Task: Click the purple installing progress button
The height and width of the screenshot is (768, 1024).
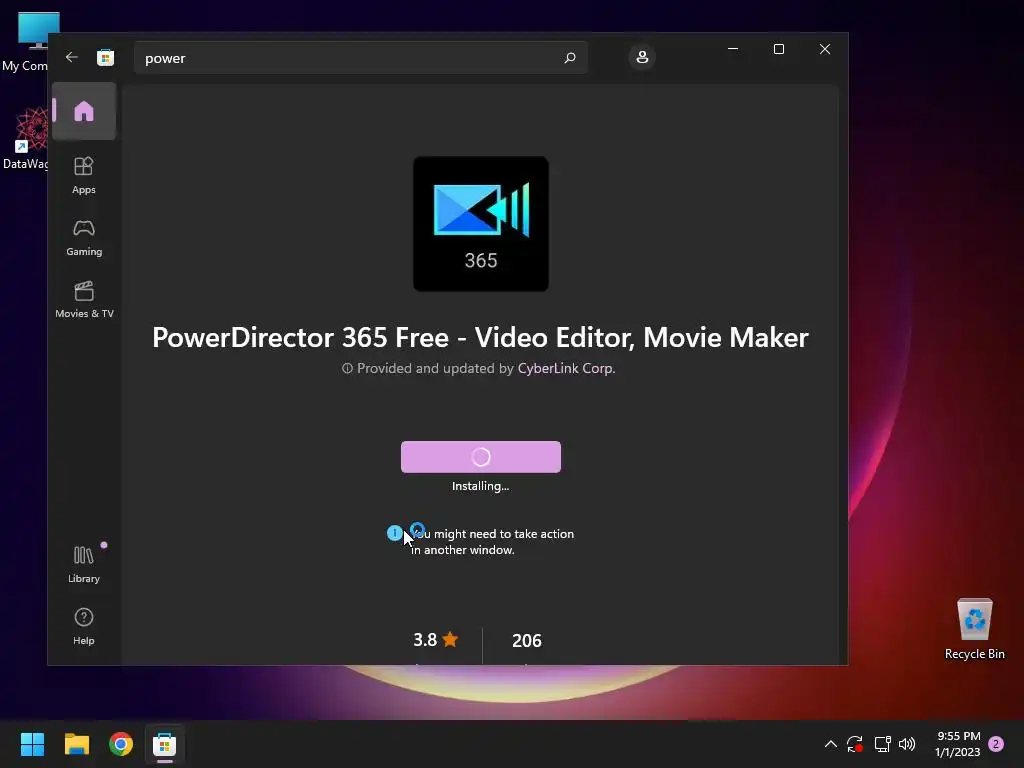Action: click(481, 456)
